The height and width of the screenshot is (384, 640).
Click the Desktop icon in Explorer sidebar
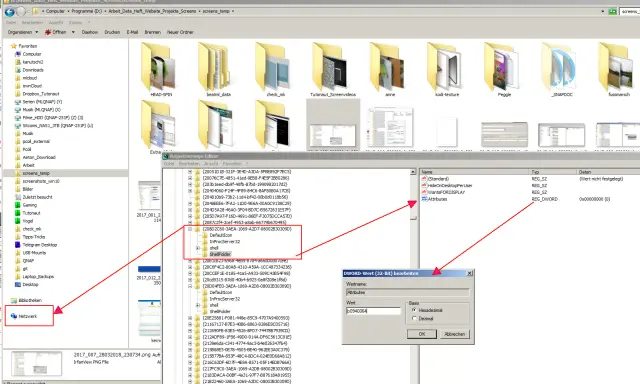click(x=18, y=284)
